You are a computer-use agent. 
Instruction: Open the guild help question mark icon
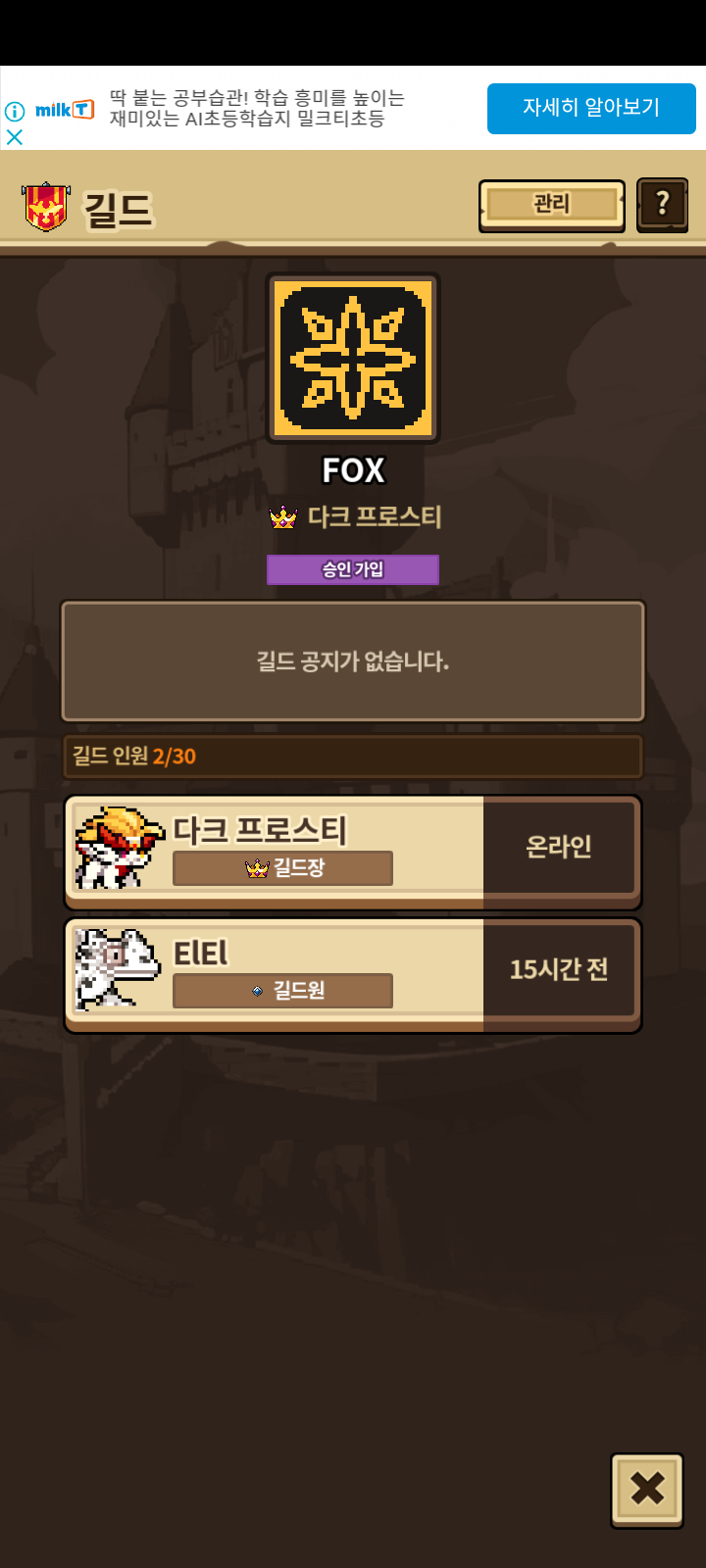pos(662,205)
